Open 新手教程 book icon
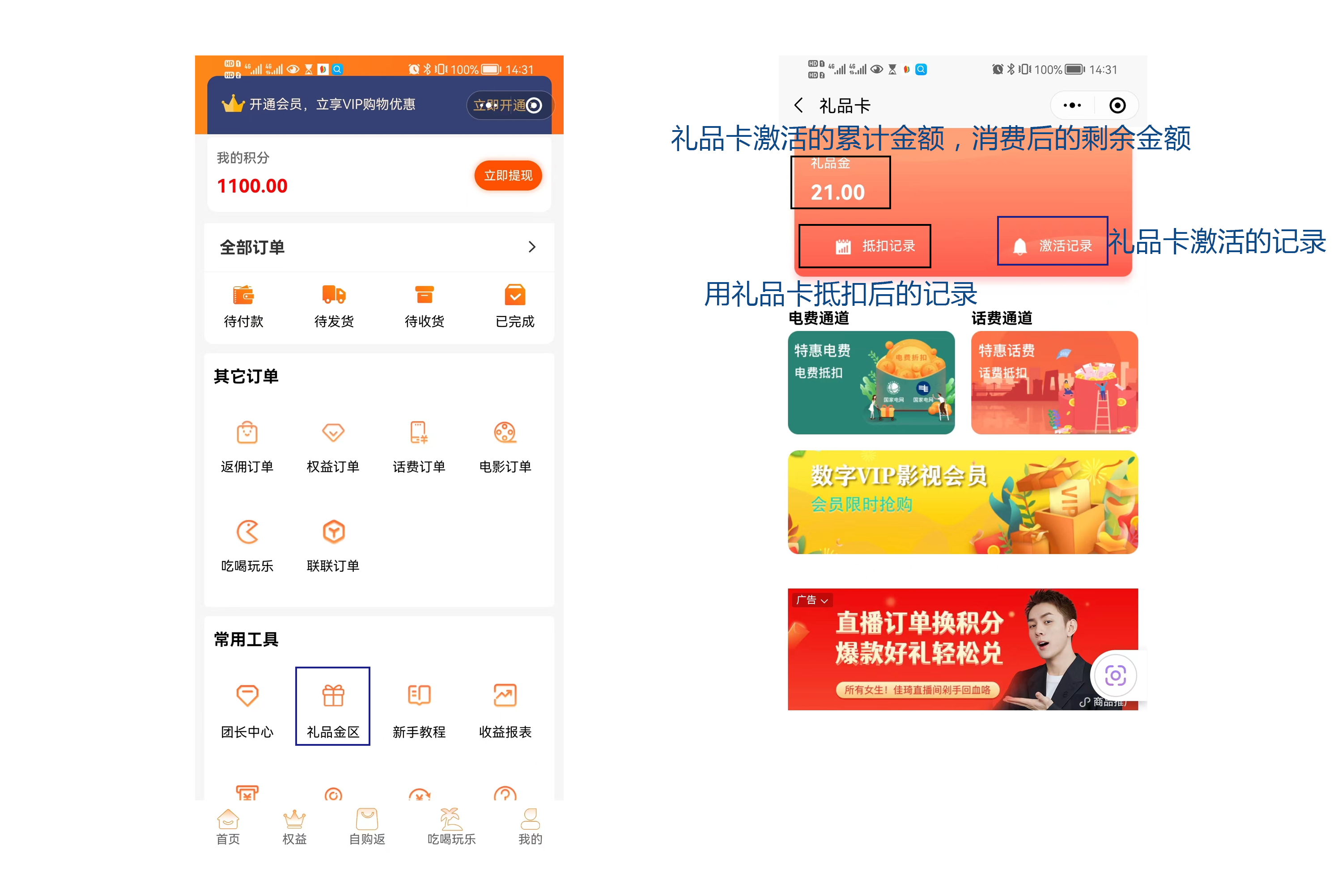The height and width of the screenshot is (896, 1342). click(419, 695)
